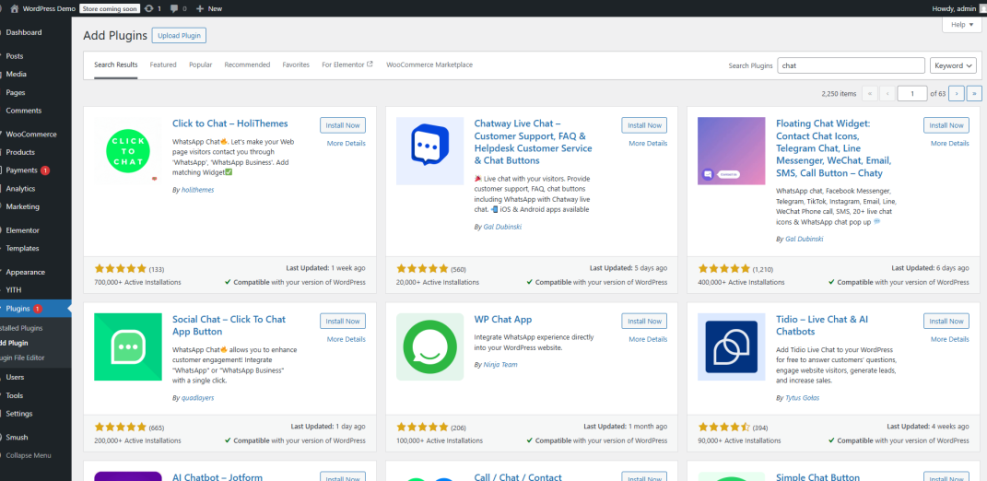View More Details for Social Chat

pyautogui.click(x=346, y=339)
